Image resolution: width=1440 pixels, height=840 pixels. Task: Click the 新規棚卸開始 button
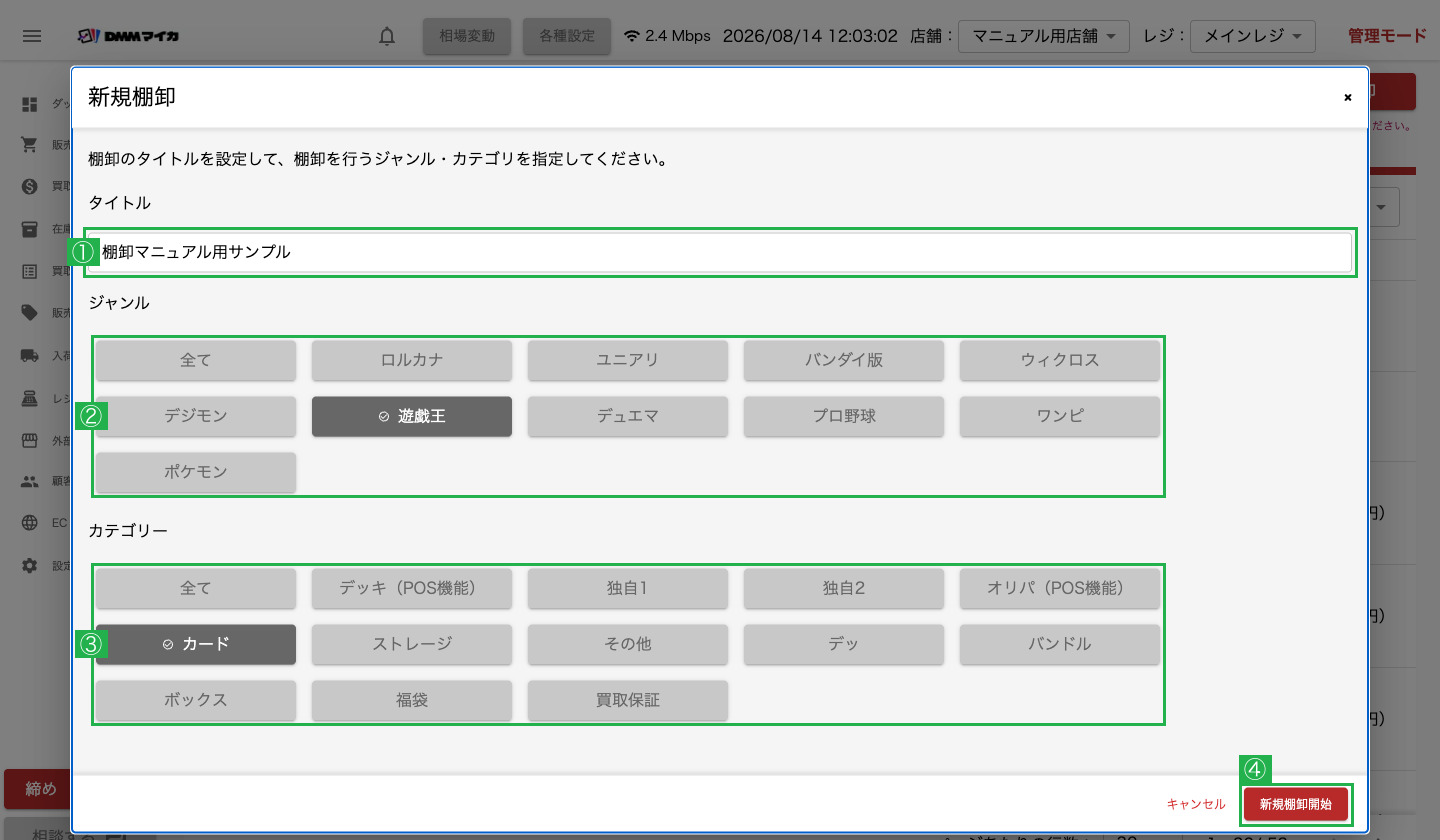(x=1296, y=804)
